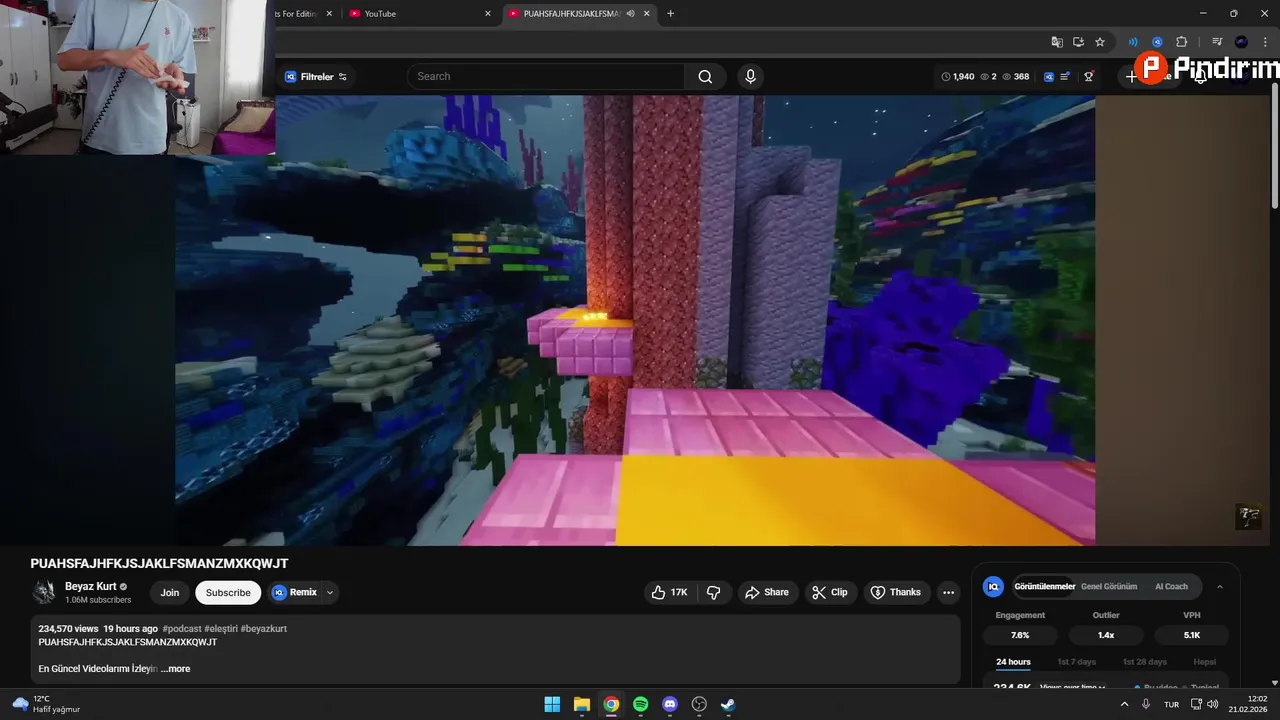This screenshot has width=1280, height=720.
Task: Open the weather widget showing 12°C
Action: pyautogui.click(x=46, y=704)
